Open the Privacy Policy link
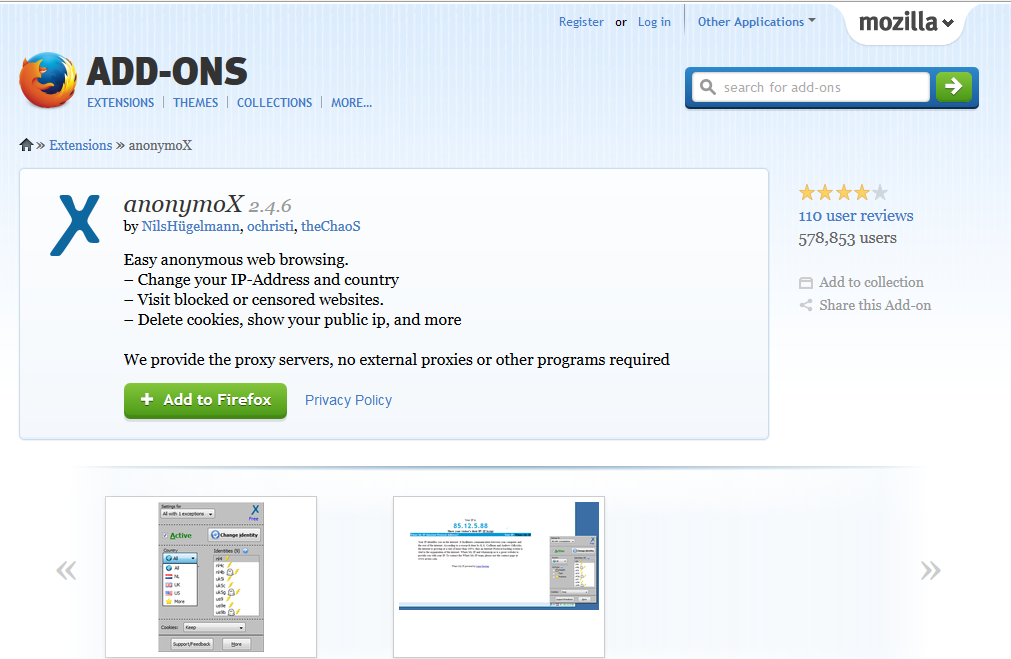The width and height of the screenshot is (1011, 659). click(x=348, y=400)
